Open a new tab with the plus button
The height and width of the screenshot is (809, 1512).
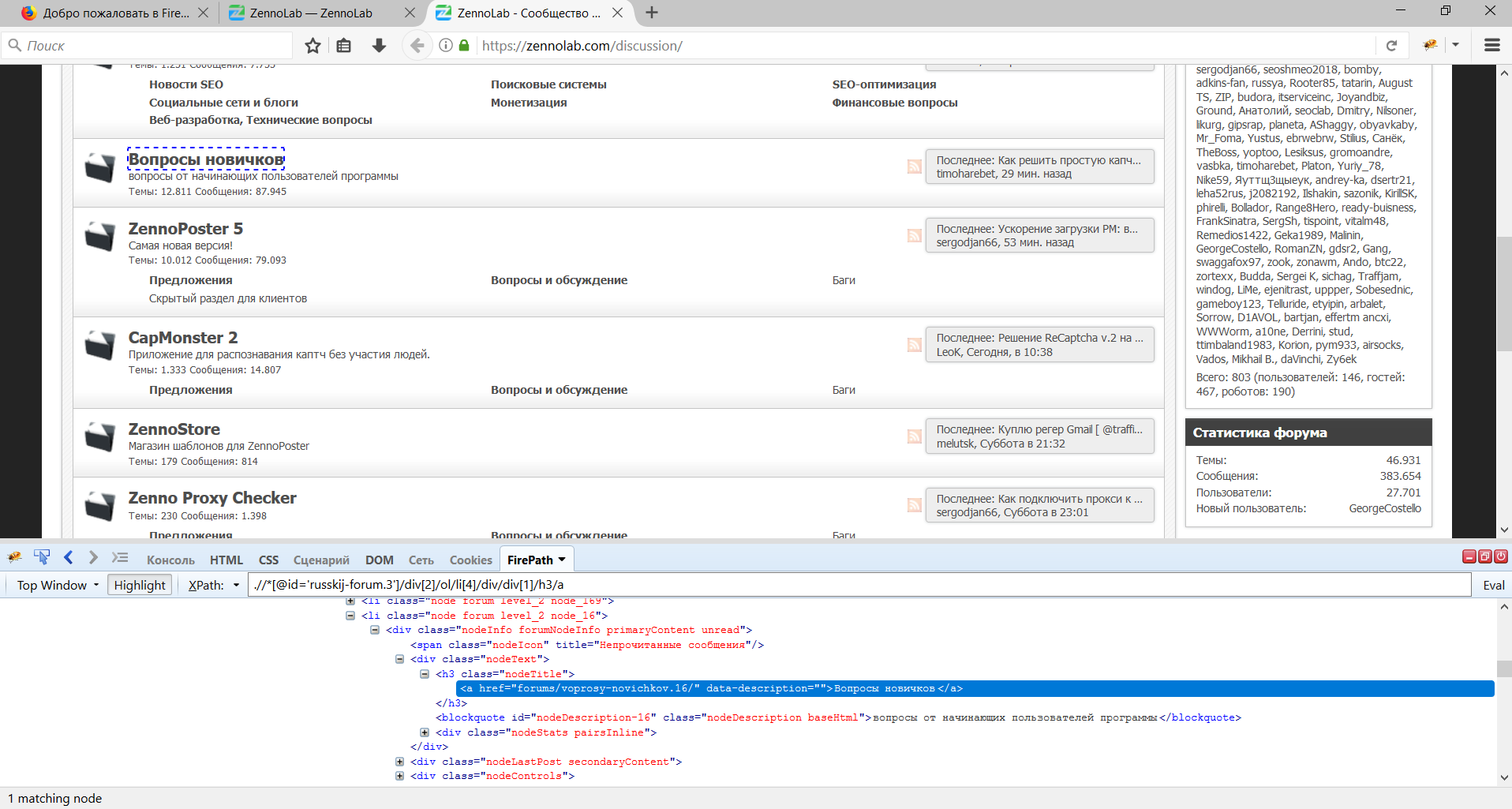tap(652, 13)
